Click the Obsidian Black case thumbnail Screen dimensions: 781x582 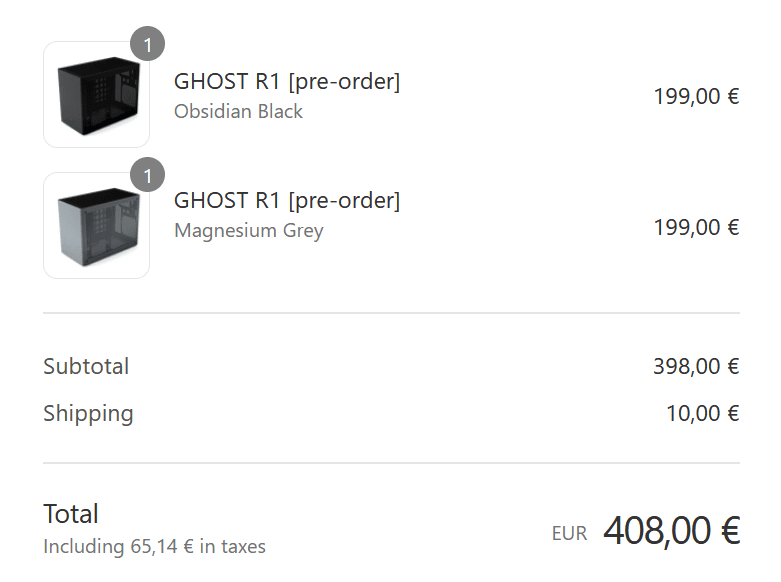click(97, 95)
